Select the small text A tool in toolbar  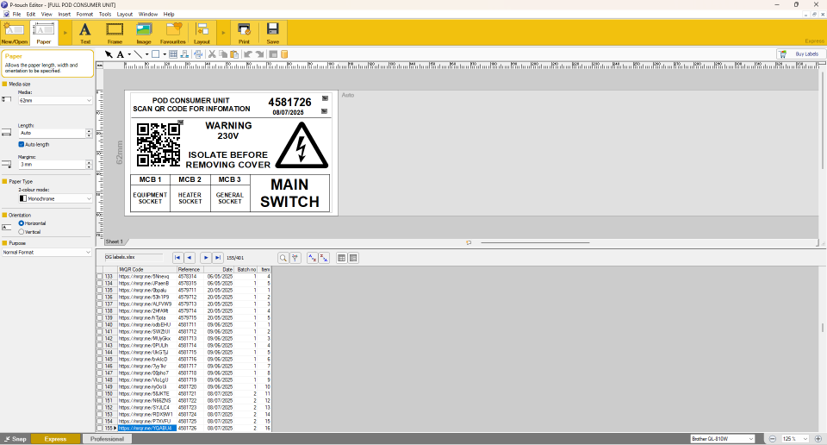[120, 54]
